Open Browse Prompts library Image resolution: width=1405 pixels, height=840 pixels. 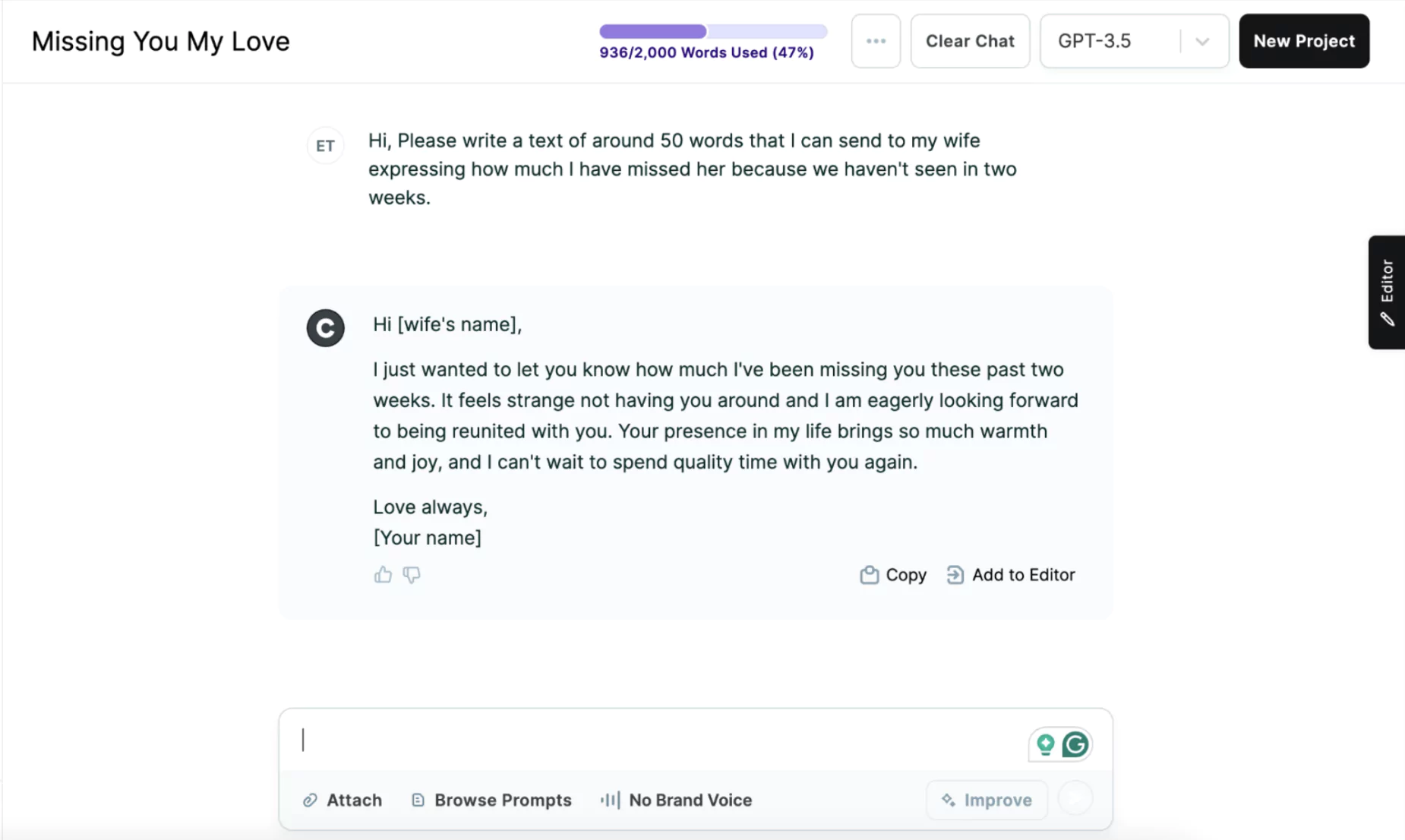pos(491,800)
